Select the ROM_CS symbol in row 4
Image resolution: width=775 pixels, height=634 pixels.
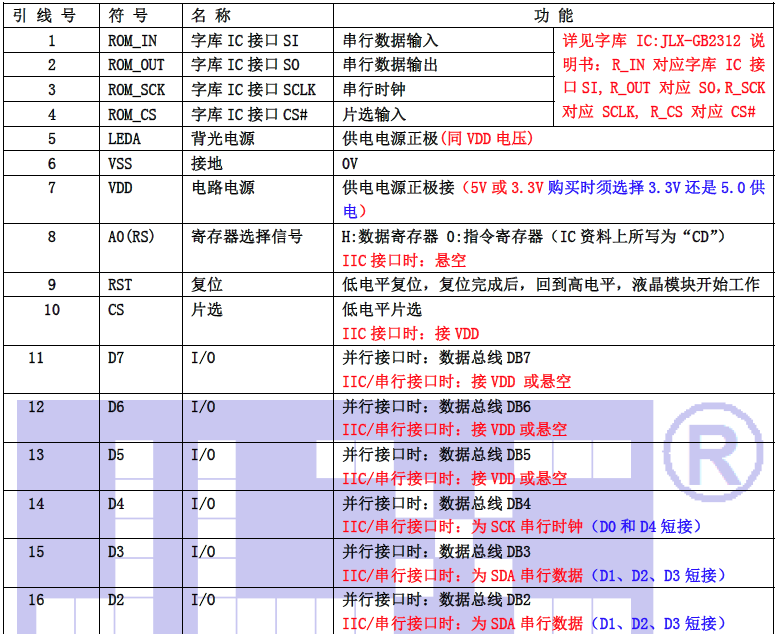132,114
